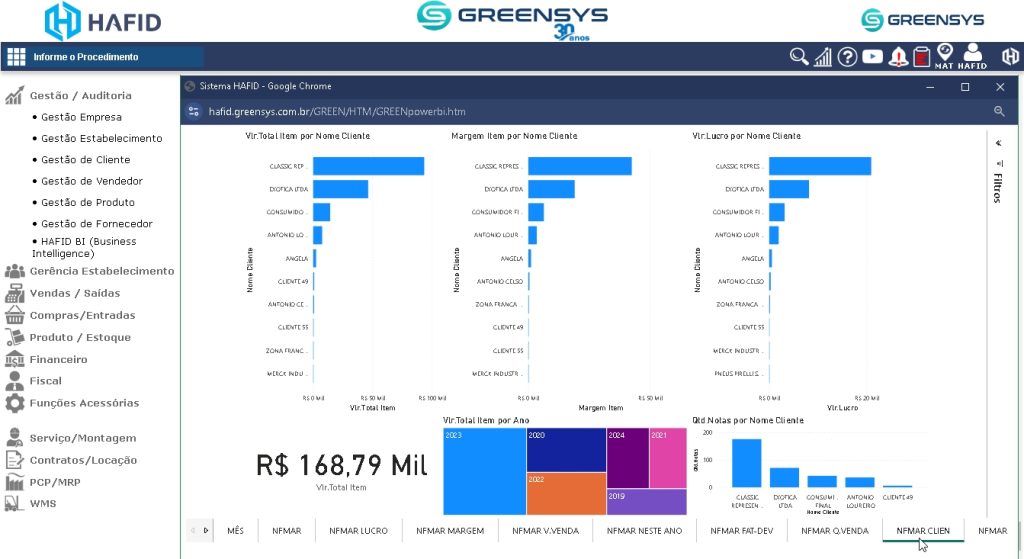Open Gestão de Vendedor link
Viewport: 1024px width, 559px height.
91,181
